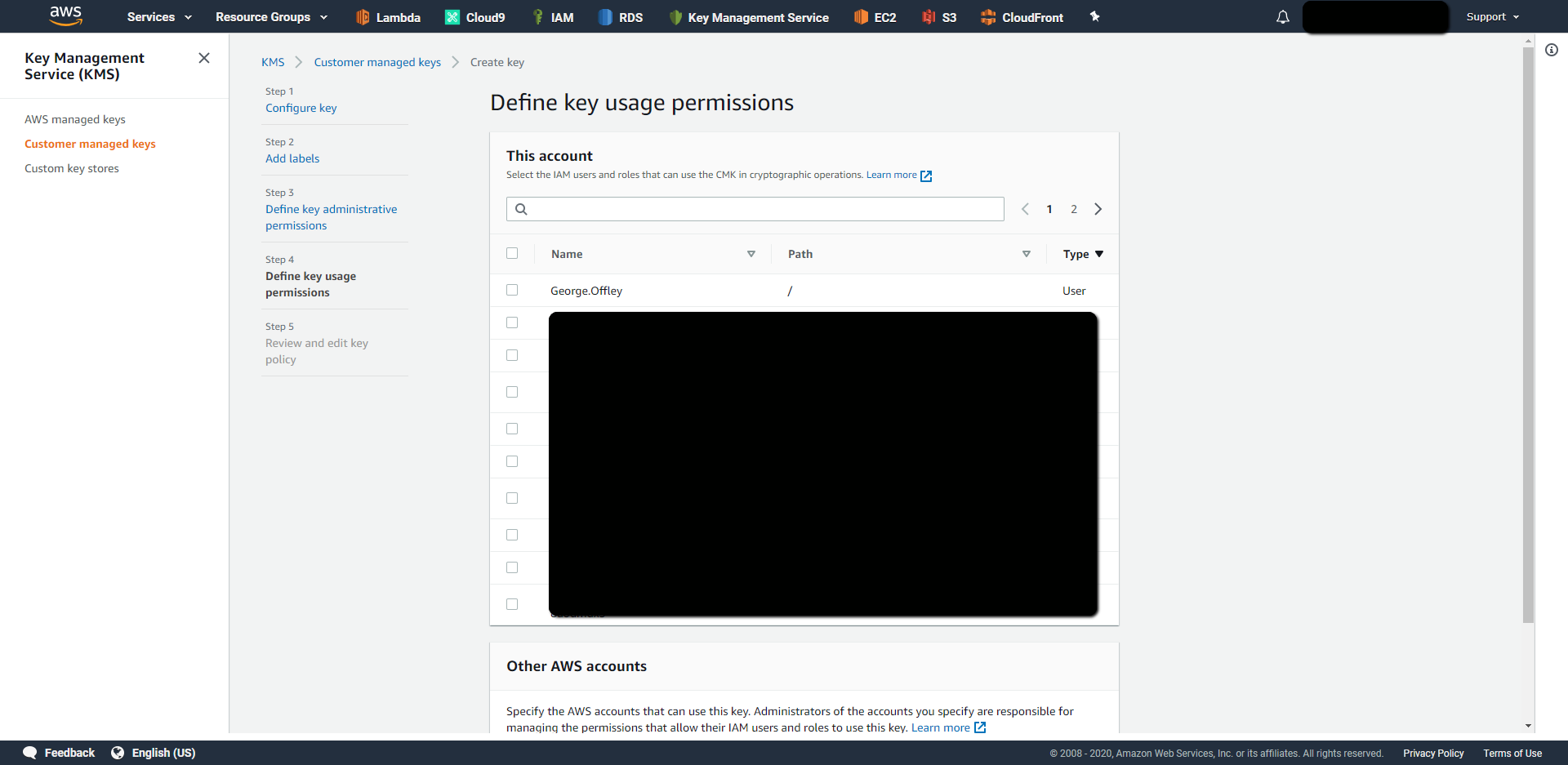Image resolution: width=1568 pixels, height=765 pixels.
Task: Click the notifications bell icon
Action: [1282, 16]
